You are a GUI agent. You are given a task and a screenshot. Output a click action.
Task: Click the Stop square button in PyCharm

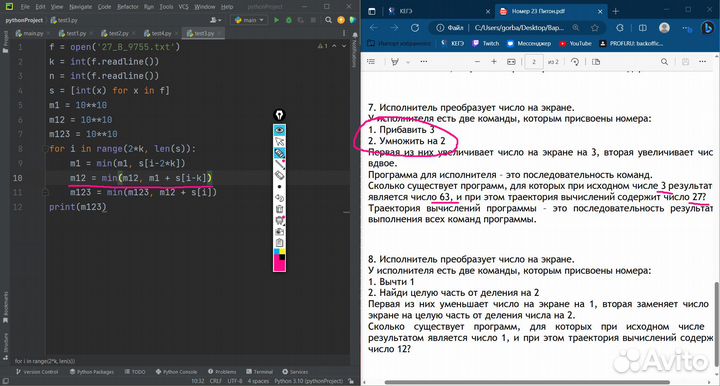point(313,20)
